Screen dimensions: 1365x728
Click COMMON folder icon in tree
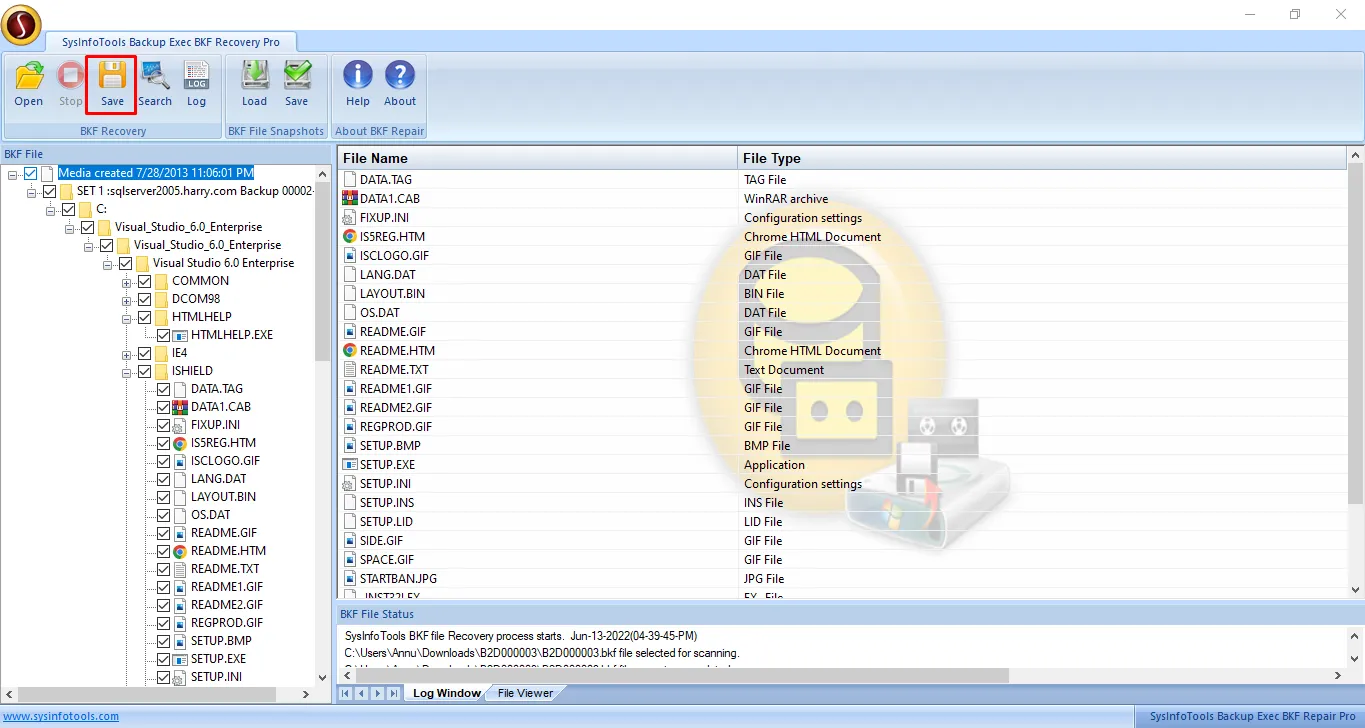click(160, 281)
